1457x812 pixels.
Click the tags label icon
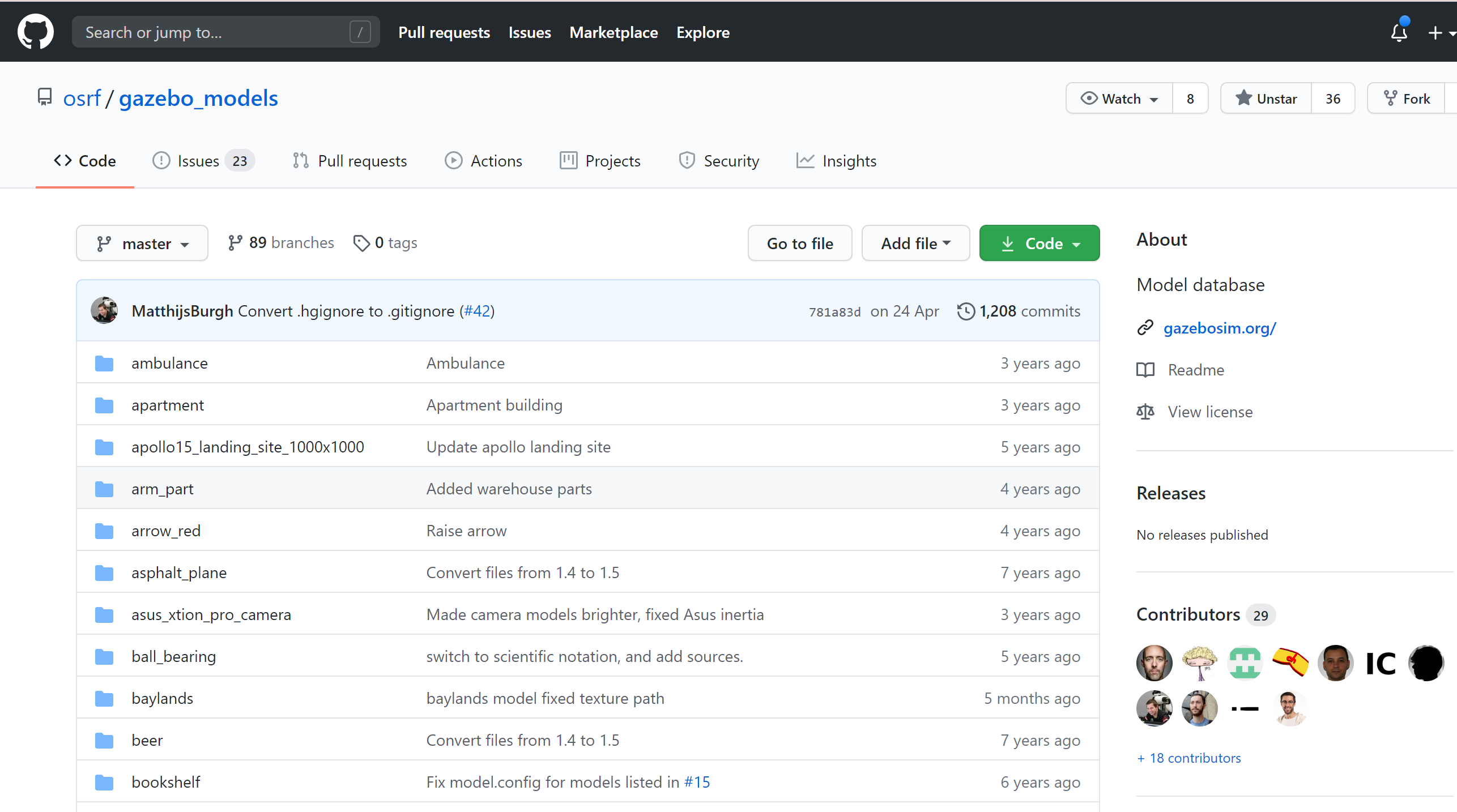361,243
